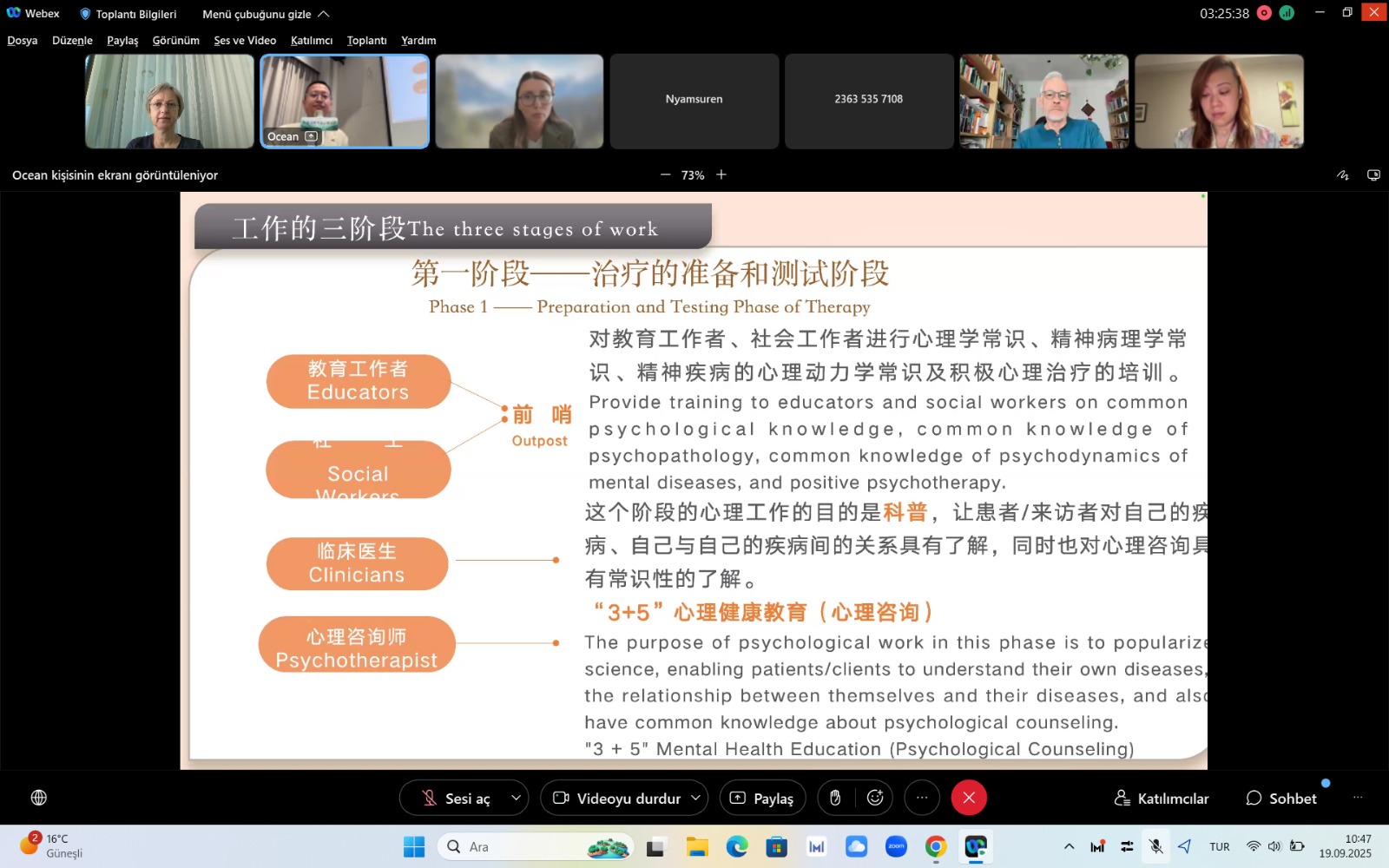Screen dimensions: 1389x868
Task: Toggle the Katılımcılar panel
Action: [1162, 798]
